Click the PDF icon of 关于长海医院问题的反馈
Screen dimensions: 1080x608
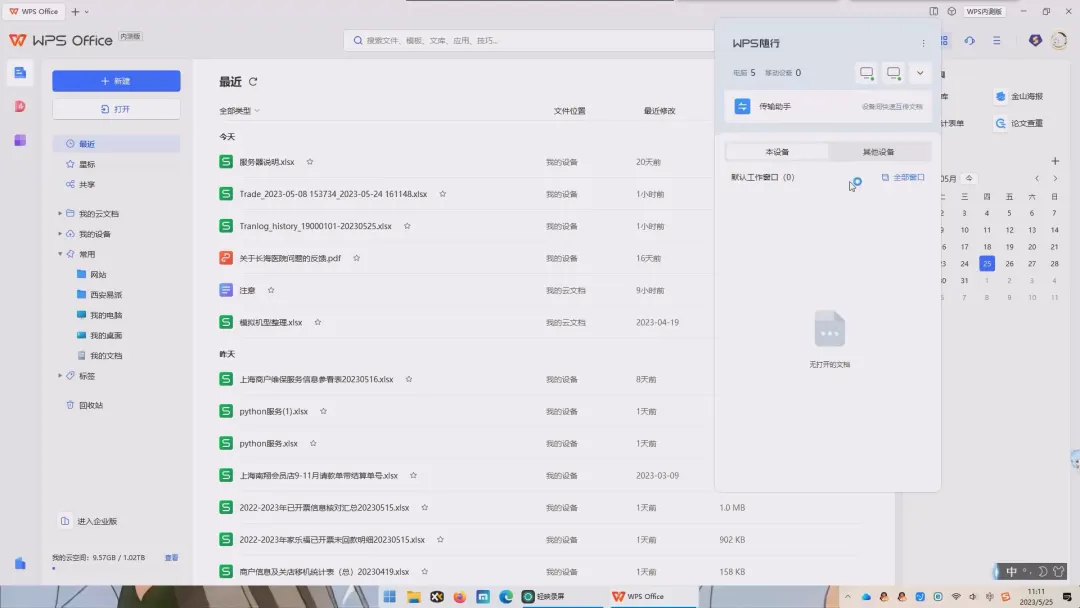[x=226, y=258]
